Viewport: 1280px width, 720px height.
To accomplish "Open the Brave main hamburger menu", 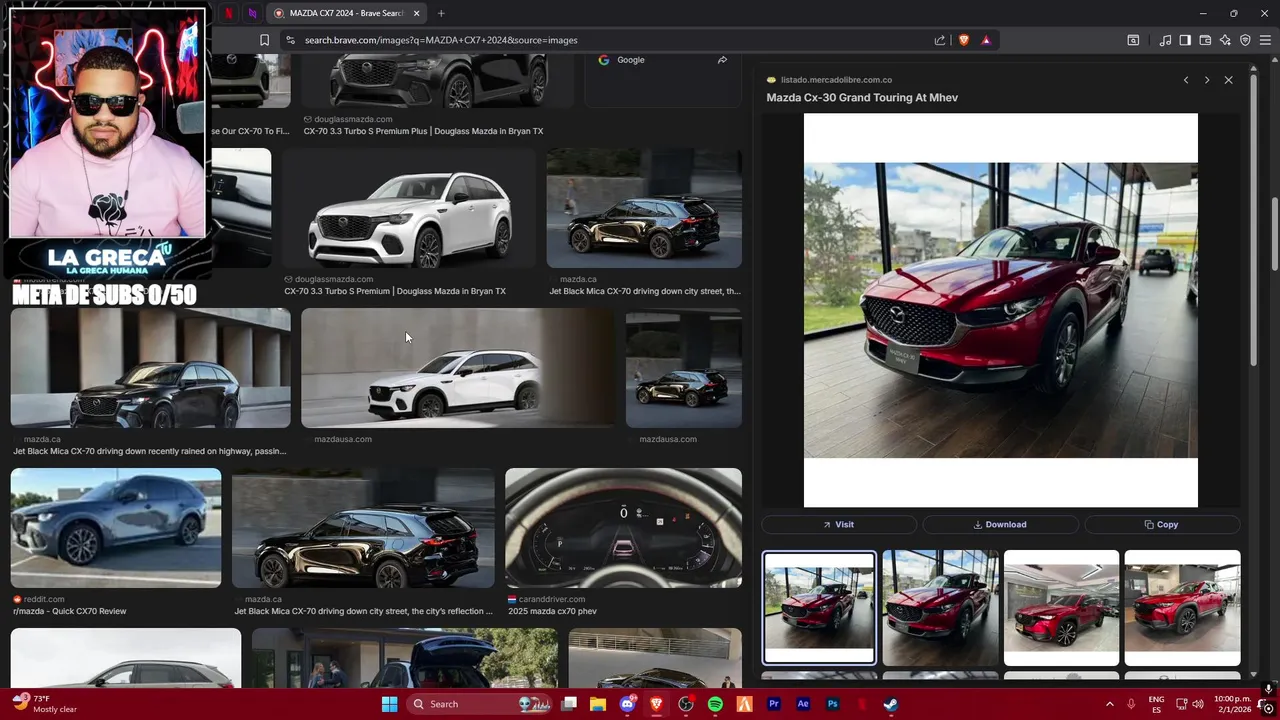I will click(x=1265, y=40).
